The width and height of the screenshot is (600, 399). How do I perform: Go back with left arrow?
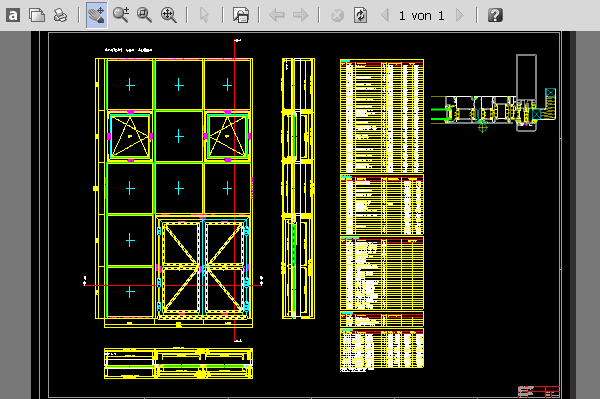[x=277, y=15]
